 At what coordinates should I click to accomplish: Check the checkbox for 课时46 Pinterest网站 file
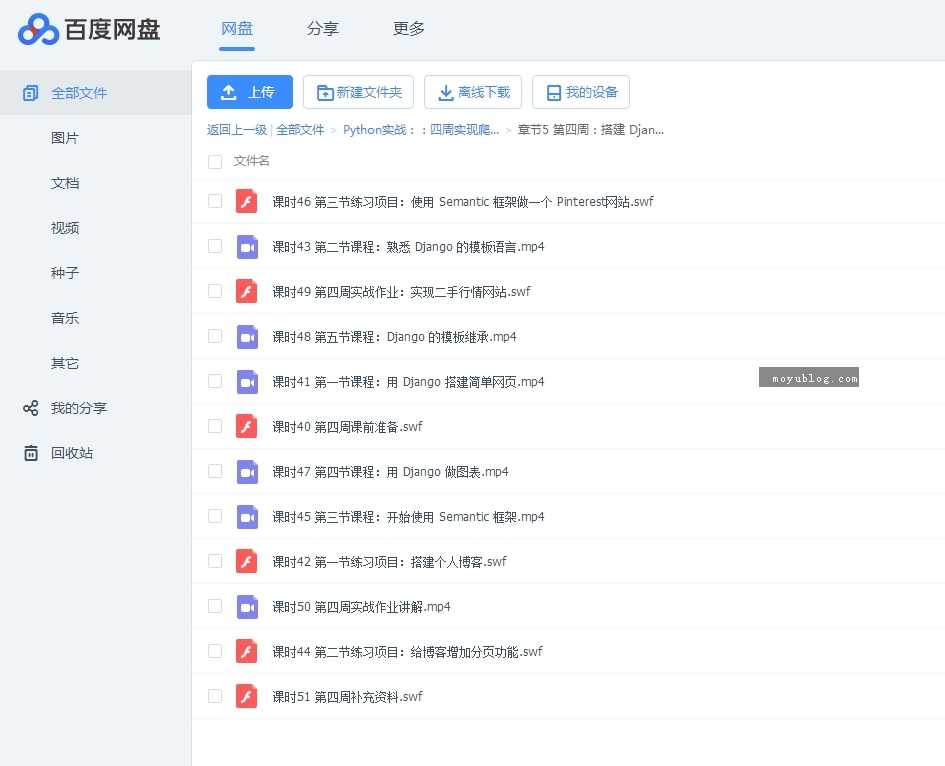click(215, 201)
